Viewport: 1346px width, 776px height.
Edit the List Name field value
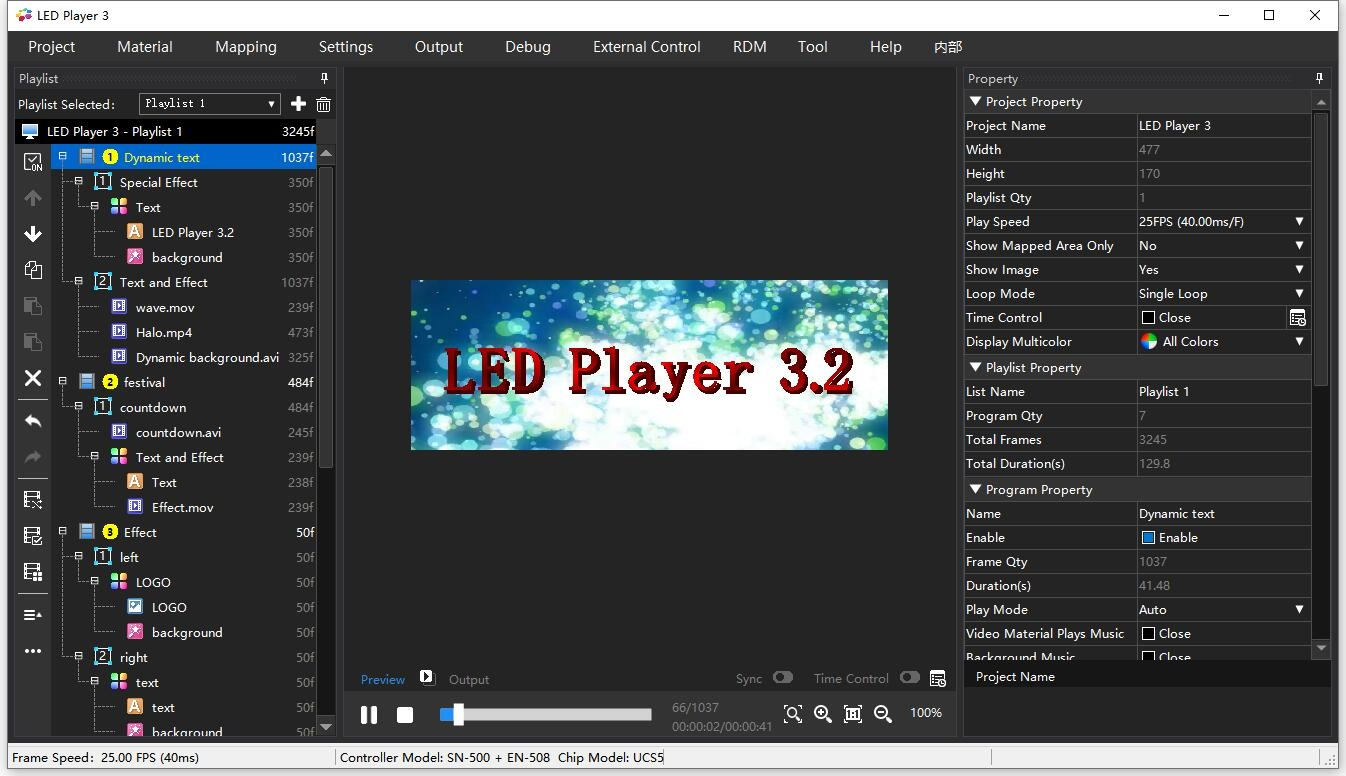1223,392
